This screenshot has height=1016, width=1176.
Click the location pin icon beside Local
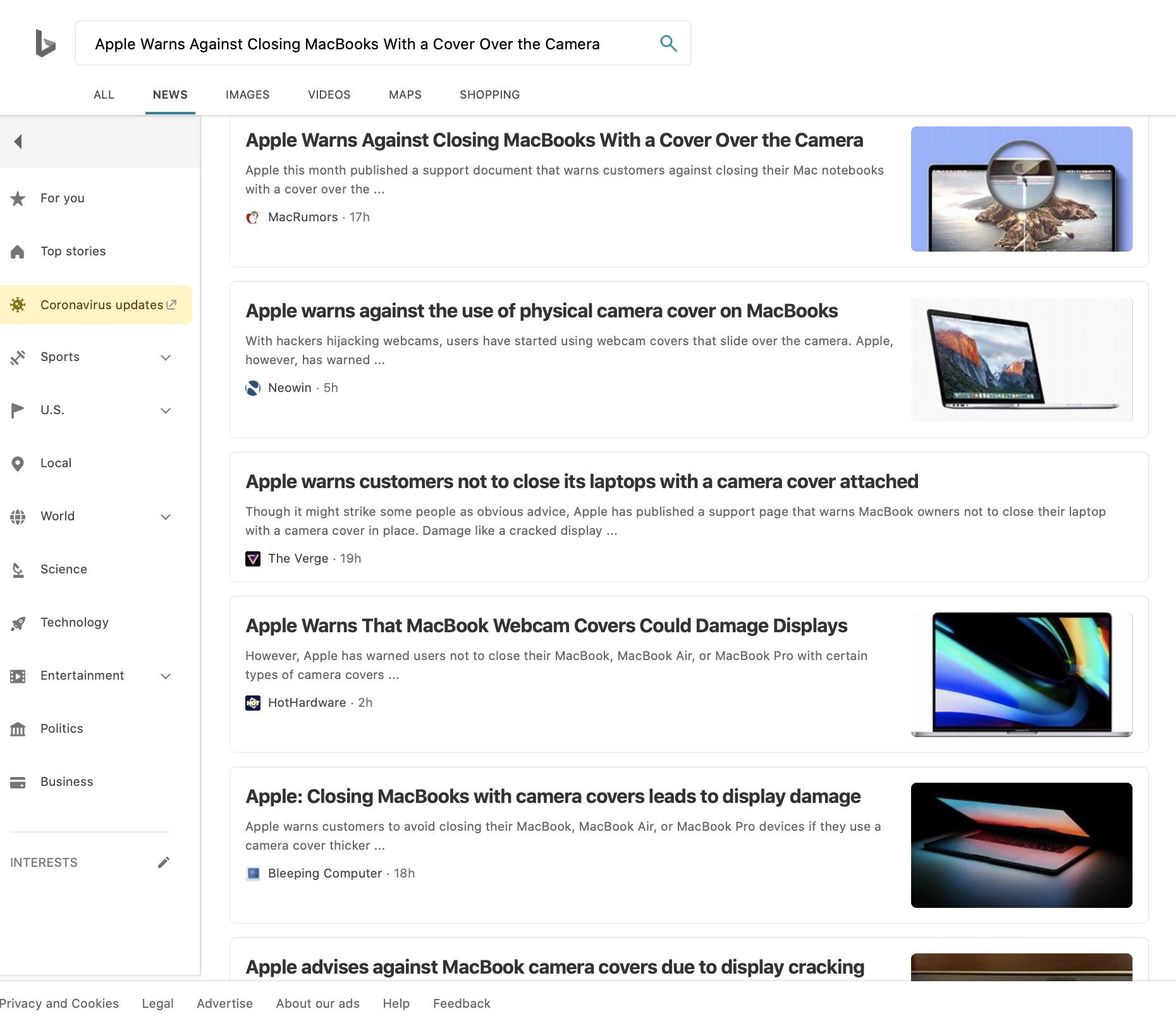tap(18, 463)
